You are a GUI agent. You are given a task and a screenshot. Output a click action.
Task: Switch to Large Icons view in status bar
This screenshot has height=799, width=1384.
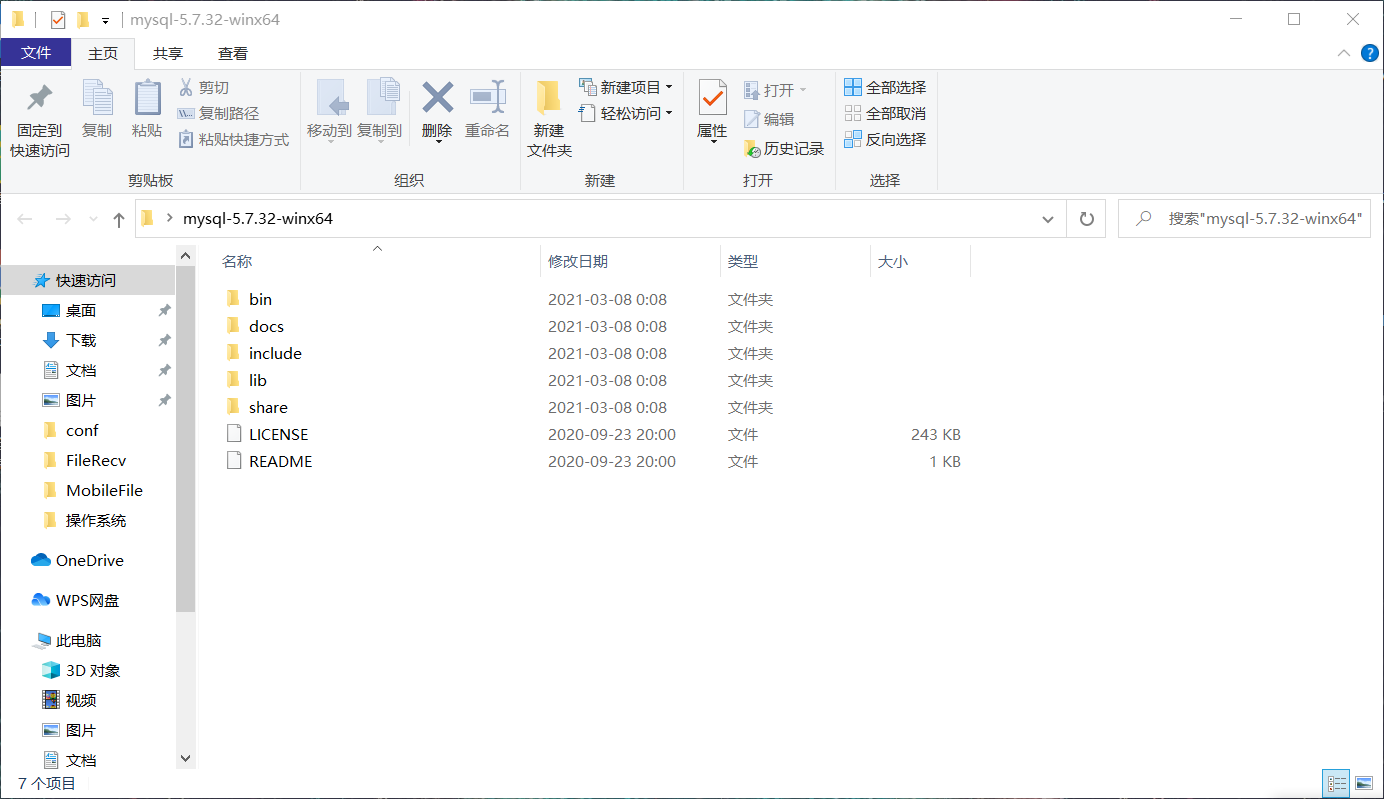(x=1363, y=783)
